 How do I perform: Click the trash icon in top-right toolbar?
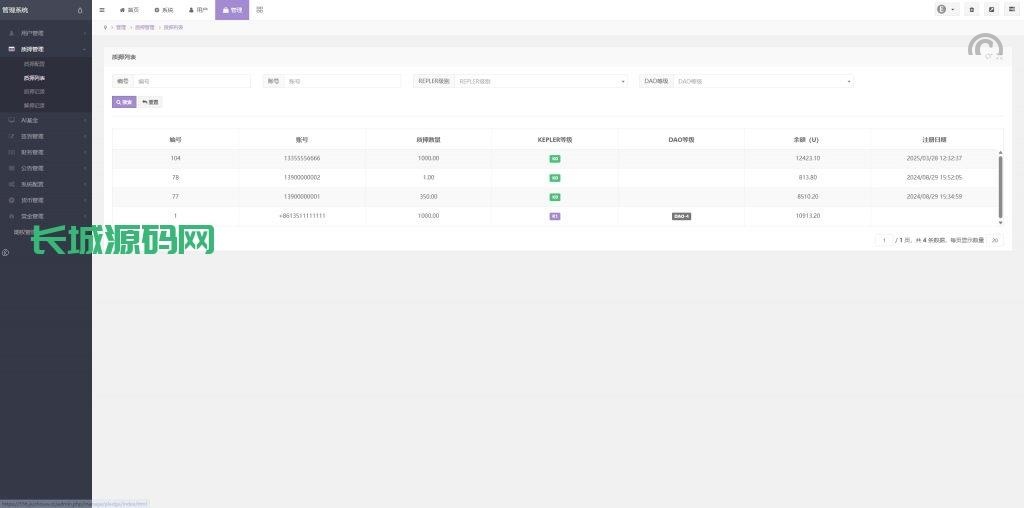pyautogui.click(x=971, y=10)
